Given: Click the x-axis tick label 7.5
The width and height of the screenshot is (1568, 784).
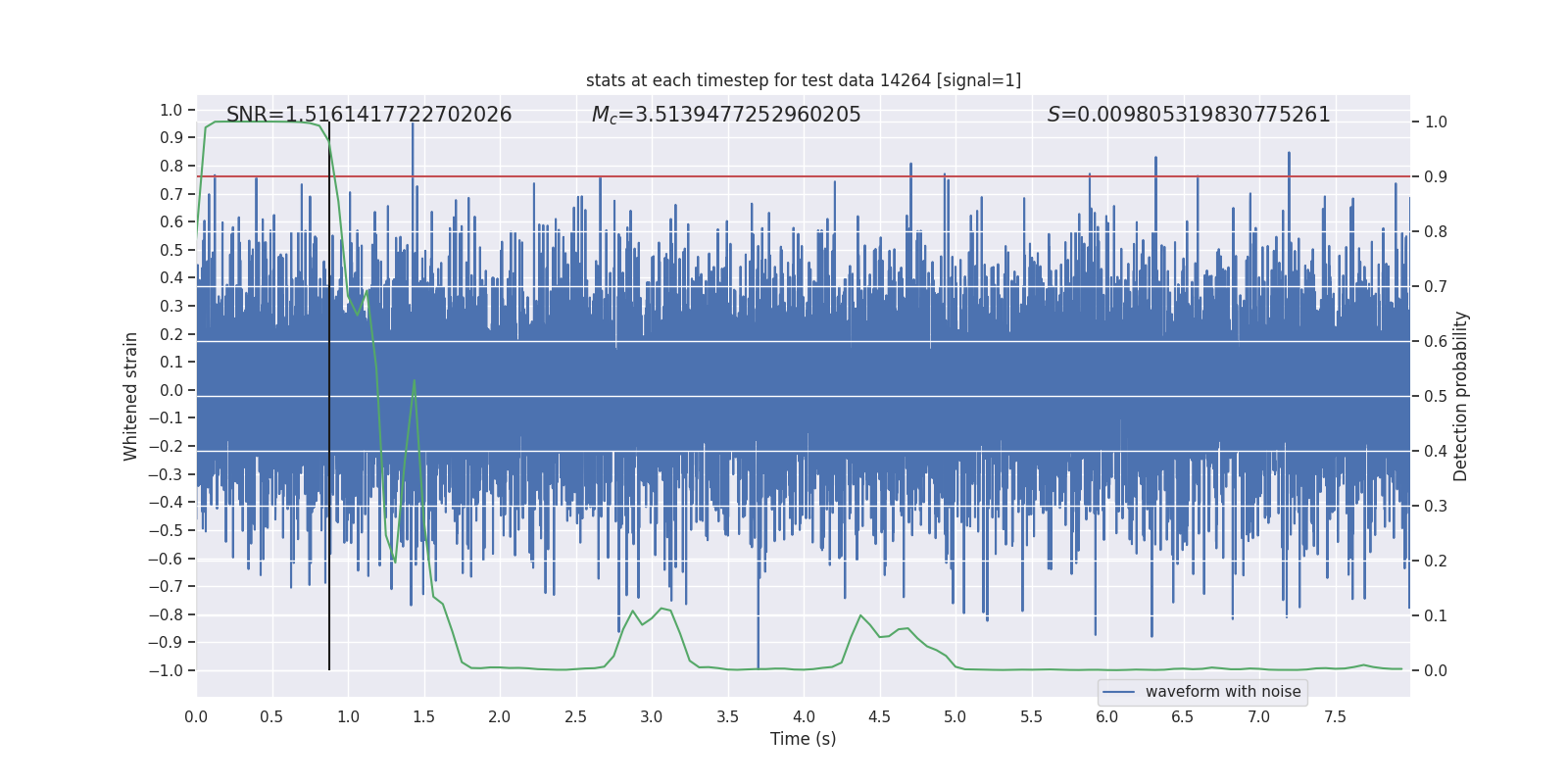Looking at the screenshot, I should coord(1335,717).
